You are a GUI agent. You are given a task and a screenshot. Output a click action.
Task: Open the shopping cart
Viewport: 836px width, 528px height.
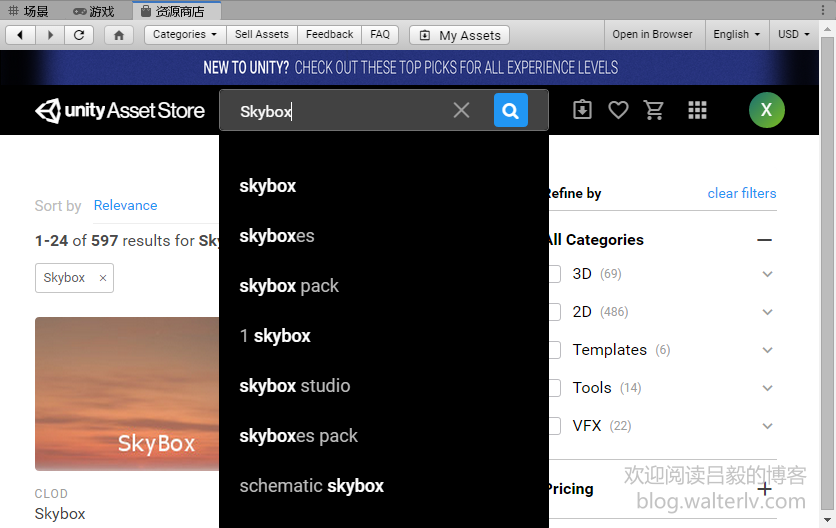pos(654,110)
